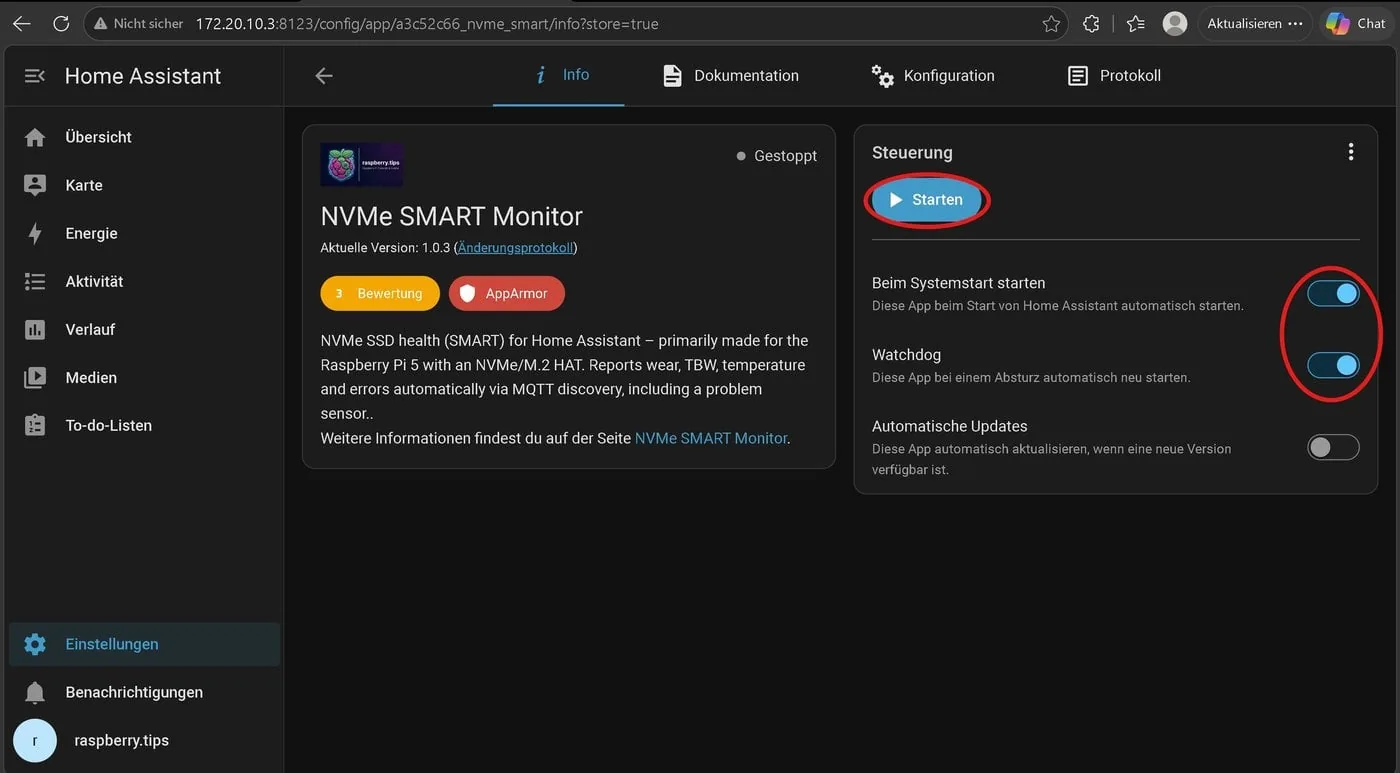Click the Karte map person icon
1400x773 pixels.
click(35, 185)
